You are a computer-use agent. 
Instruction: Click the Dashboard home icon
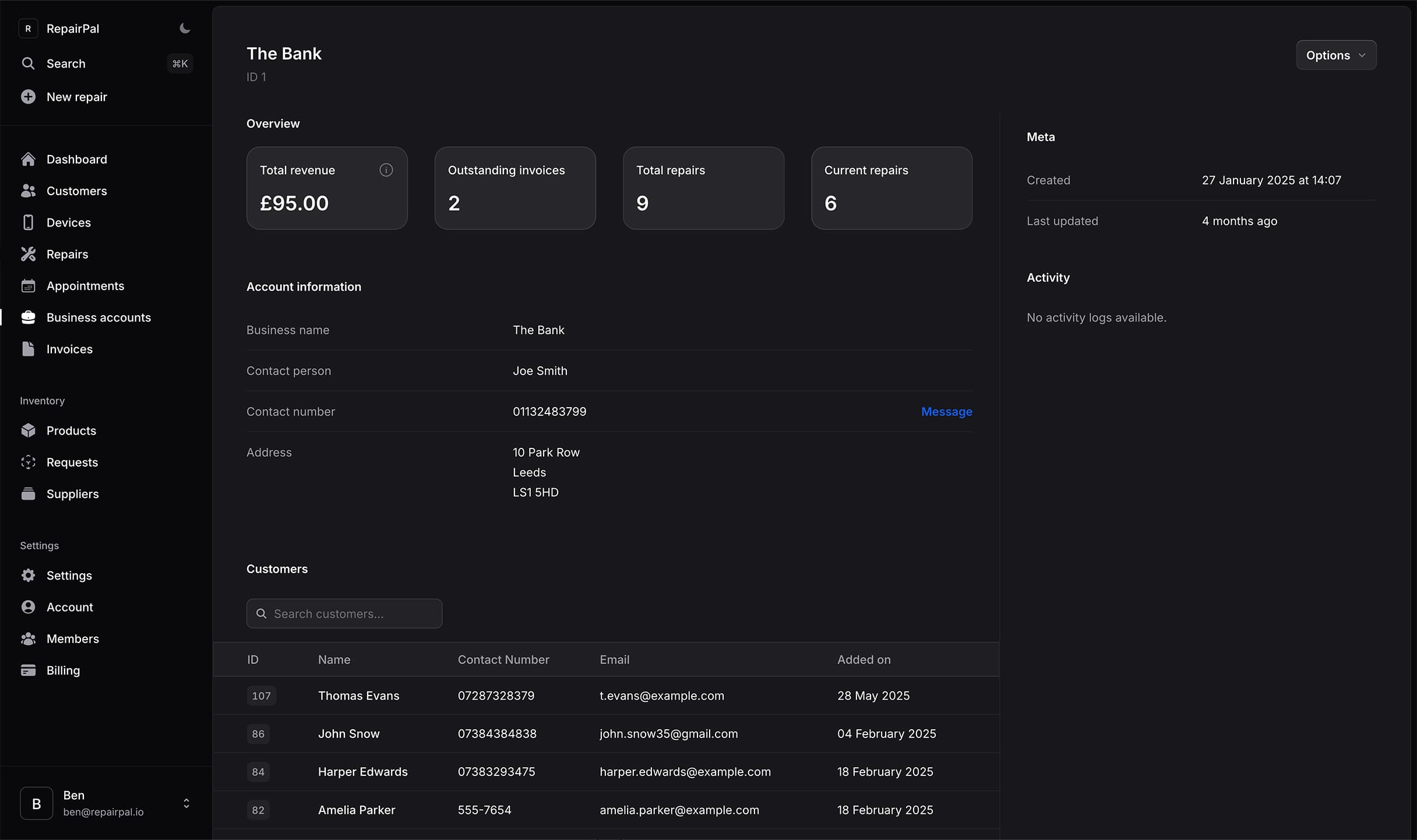click(x=28, y=159)
